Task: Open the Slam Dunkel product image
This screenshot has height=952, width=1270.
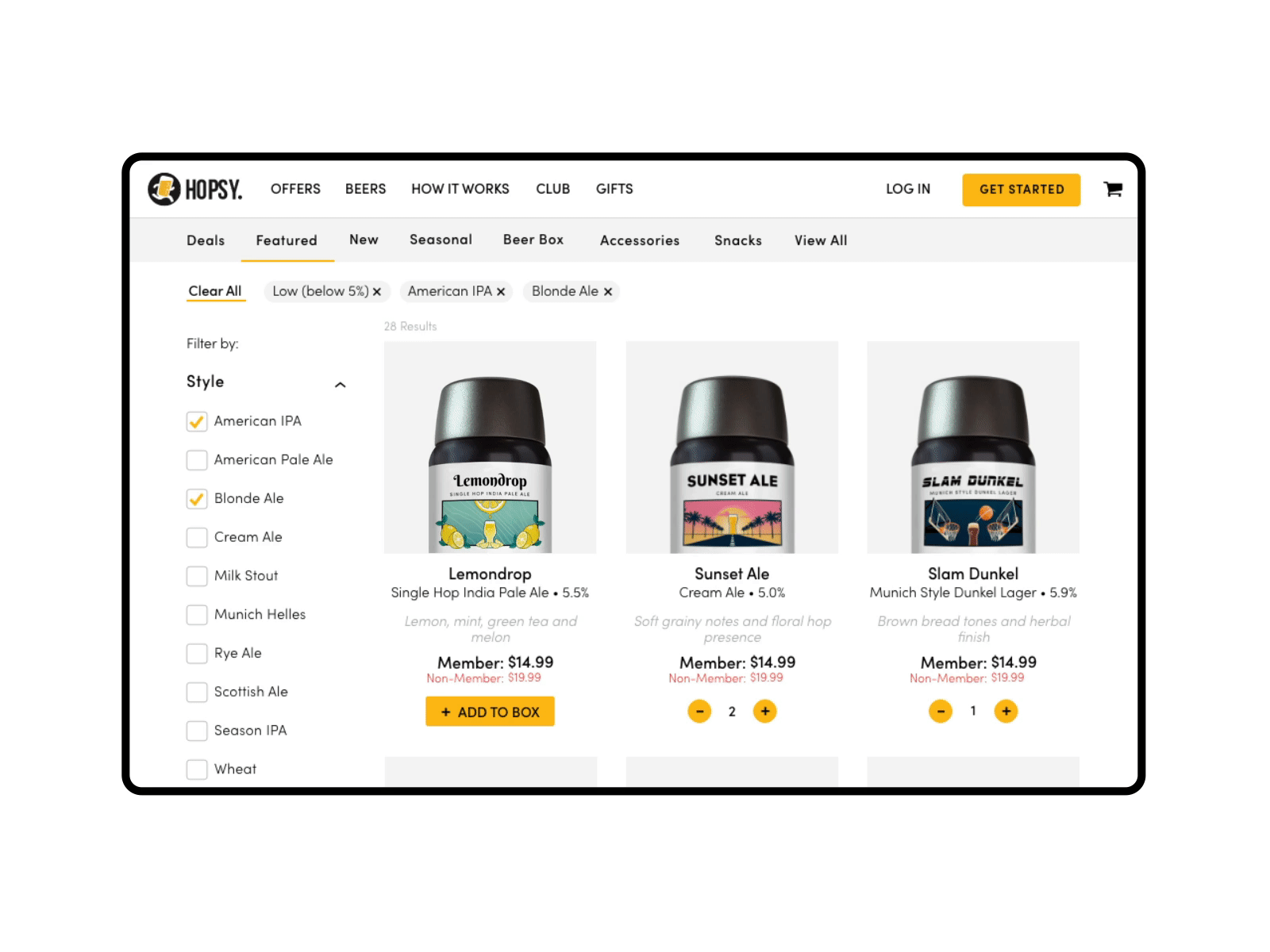Action: coord(973,447)
